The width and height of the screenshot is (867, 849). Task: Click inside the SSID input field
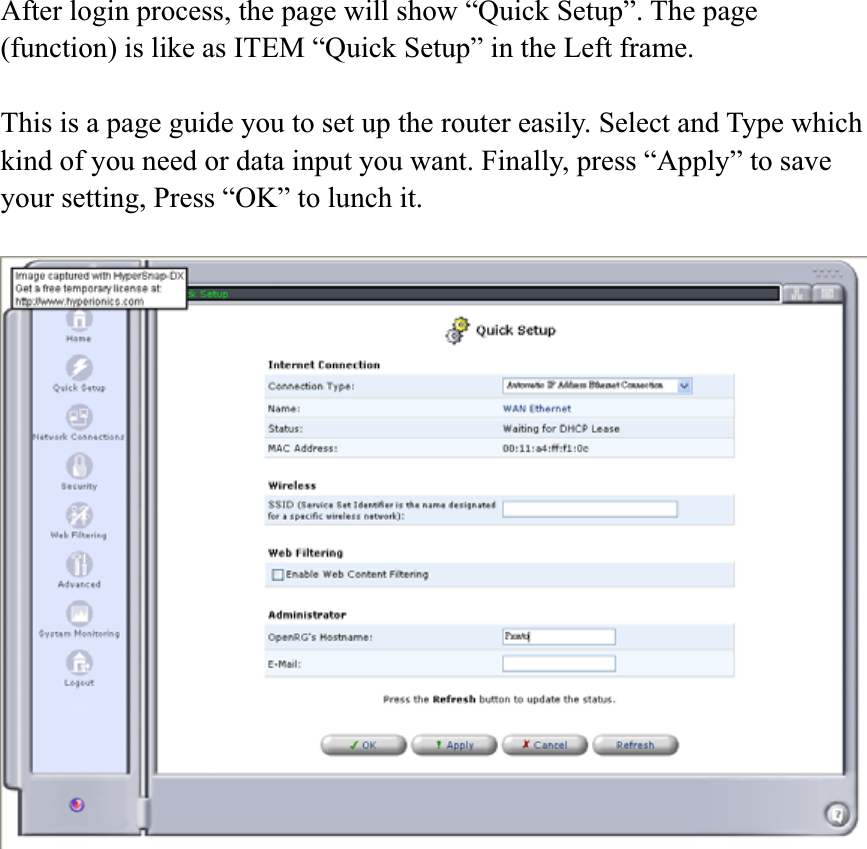(x=589, y=510)
